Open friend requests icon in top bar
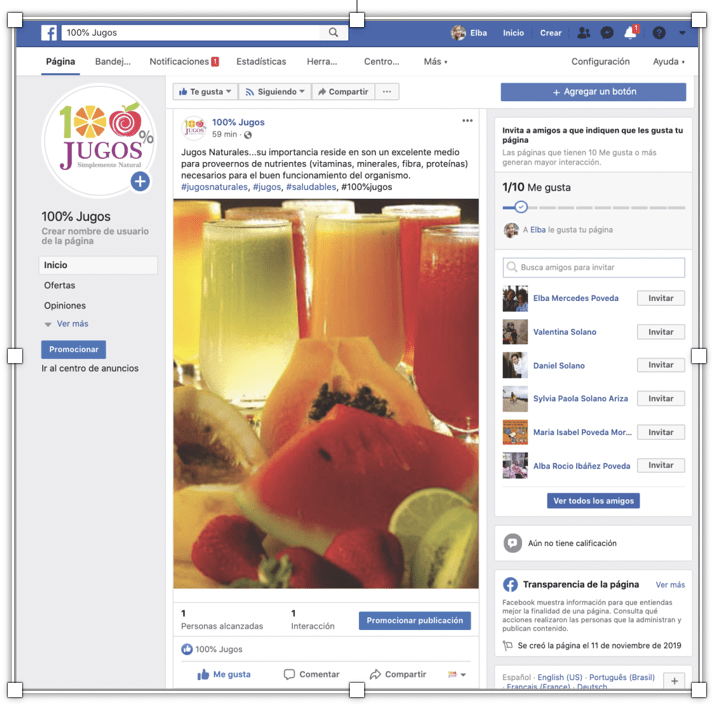Viewport: 718px width, 704px height. [x=584, y=33]
